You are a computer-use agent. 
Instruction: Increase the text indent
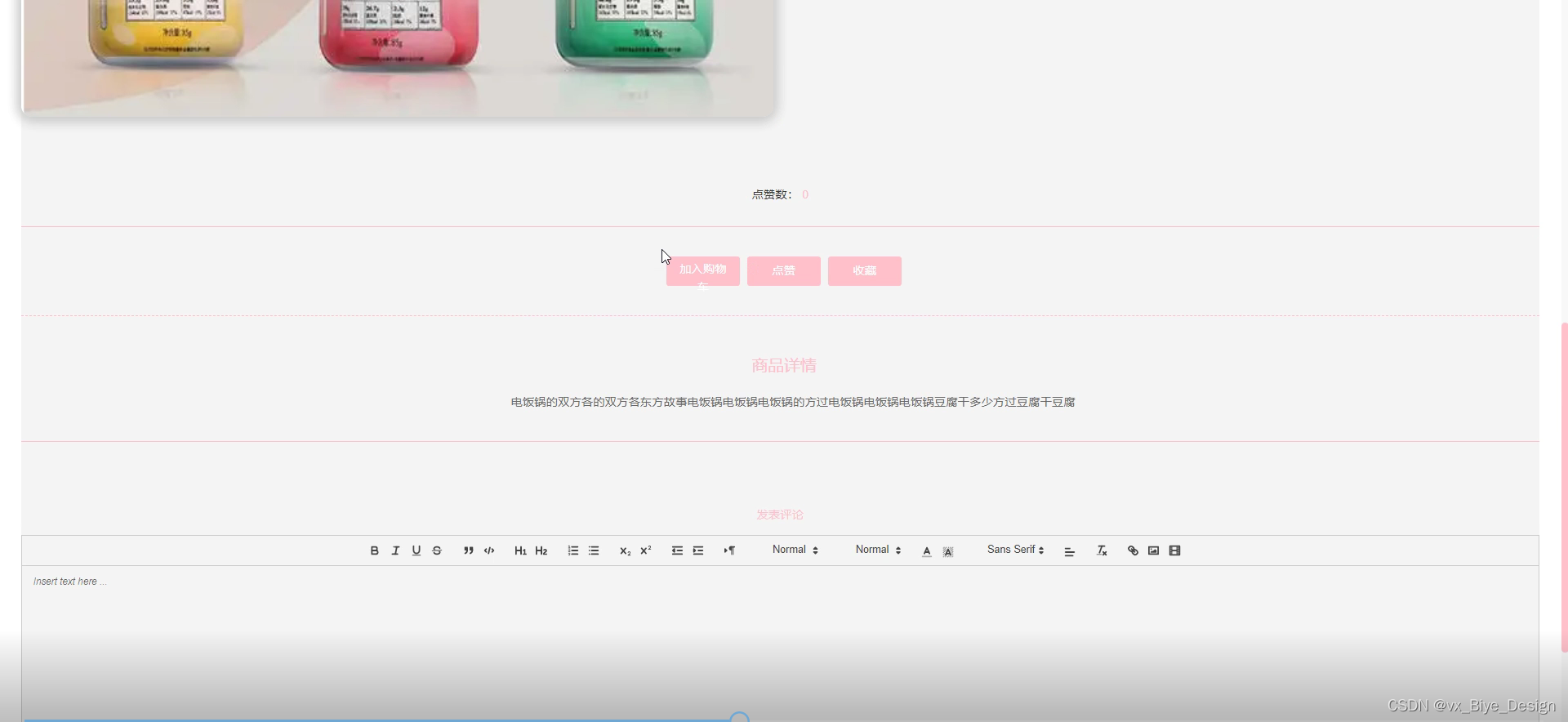coord(698,550)
